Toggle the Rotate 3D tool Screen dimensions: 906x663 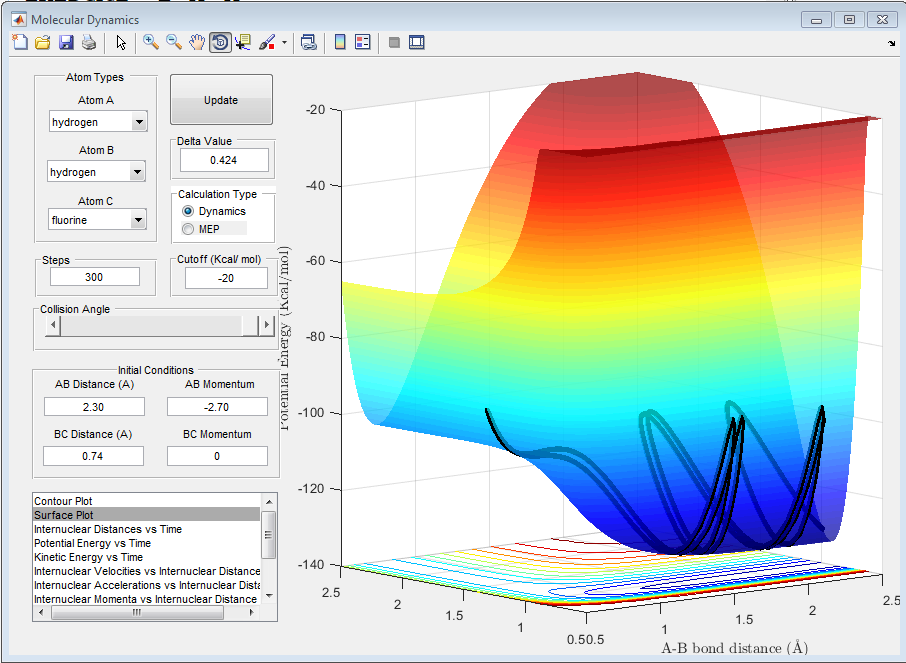coord(220,42)
